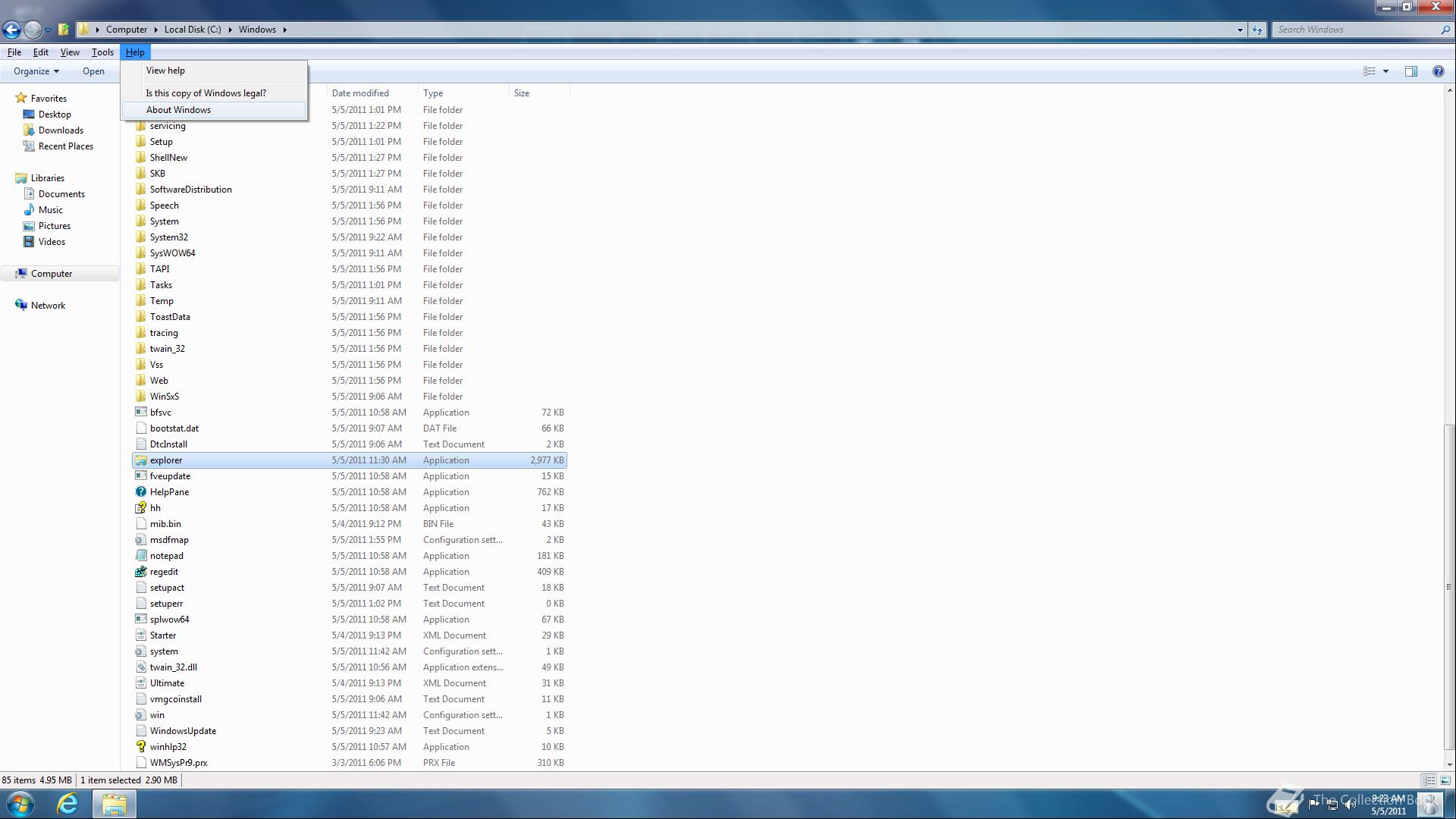Select About Windows menu entry

[215, 110]
